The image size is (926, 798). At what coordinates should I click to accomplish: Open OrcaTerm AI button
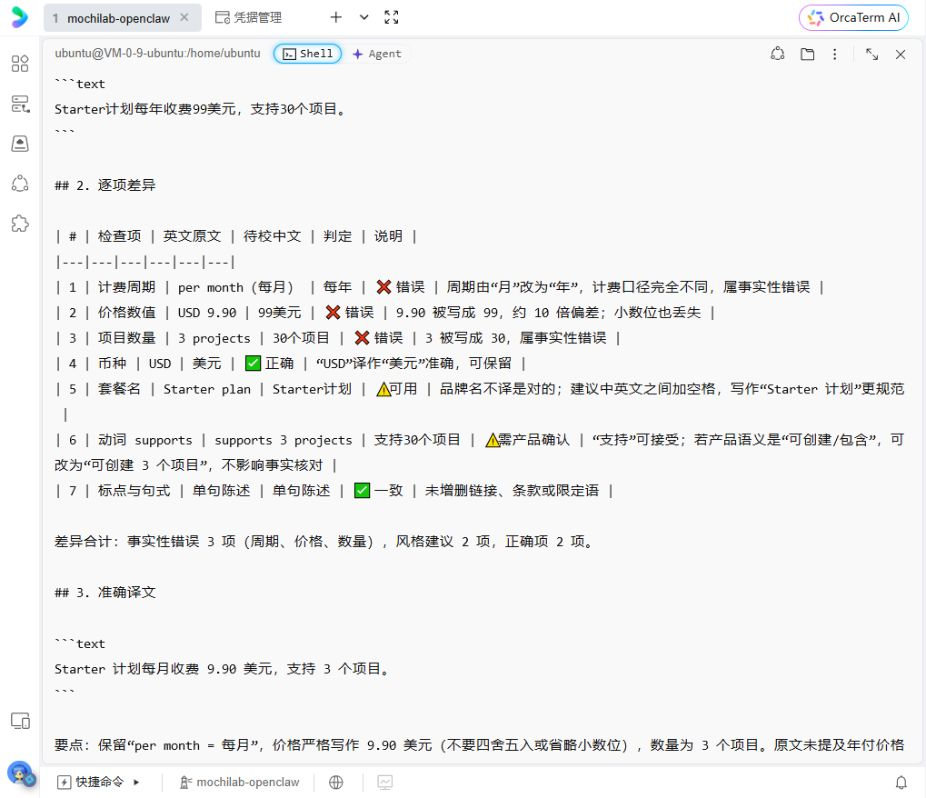853,18
